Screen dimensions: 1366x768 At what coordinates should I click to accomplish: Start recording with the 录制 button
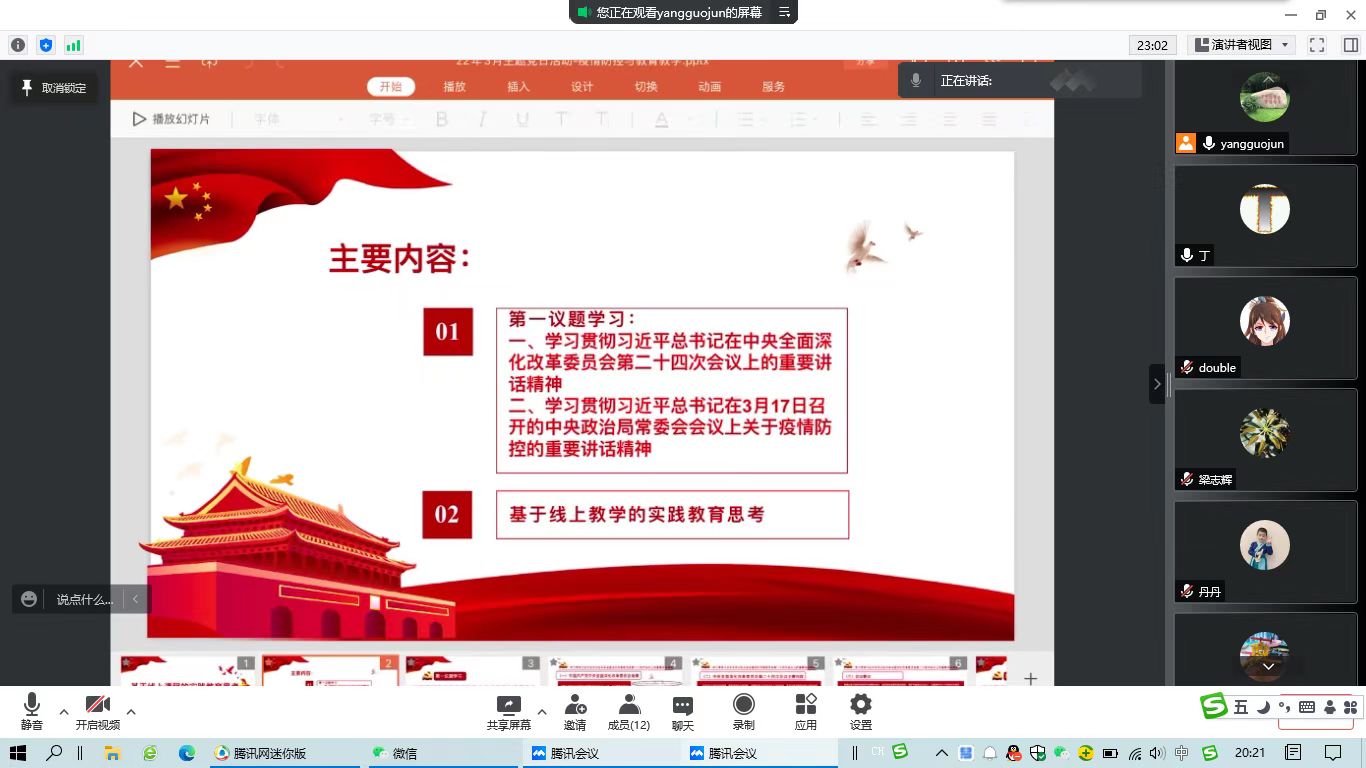coord(743,712)
